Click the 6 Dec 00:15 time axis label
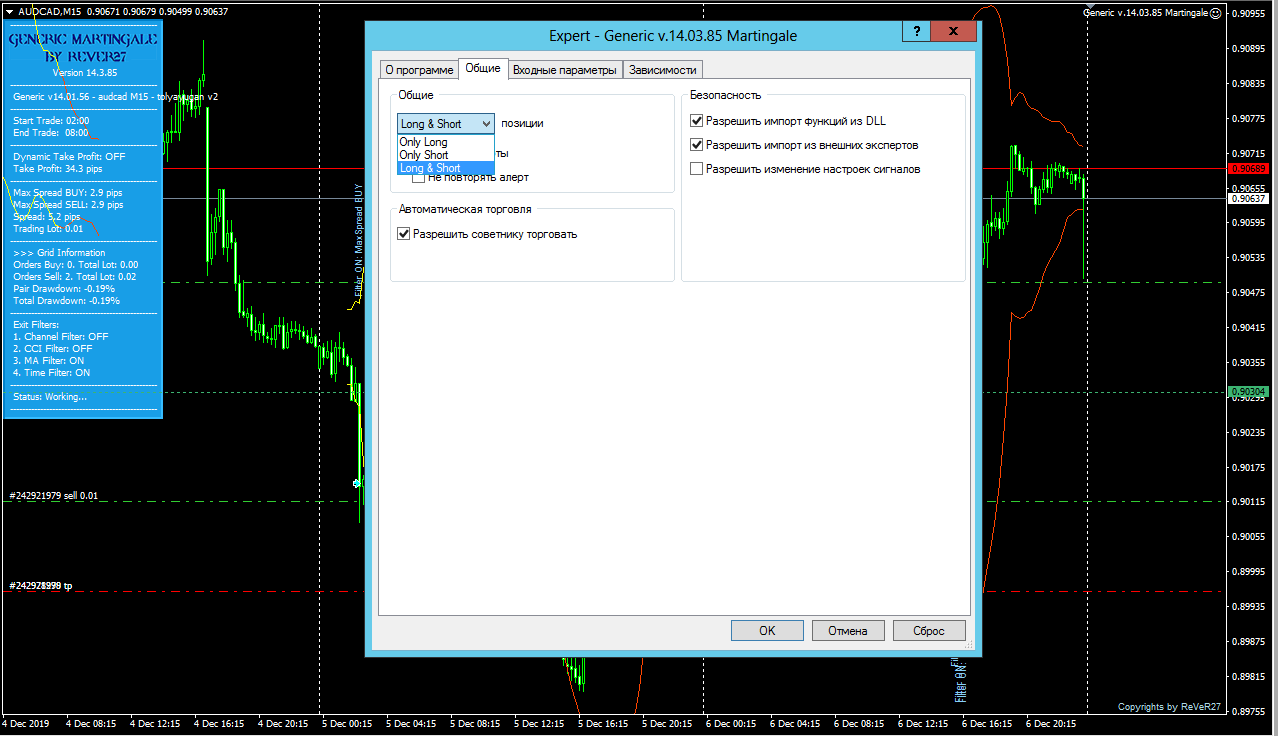This screenshot has width=1280, height=736. [732, 723]
